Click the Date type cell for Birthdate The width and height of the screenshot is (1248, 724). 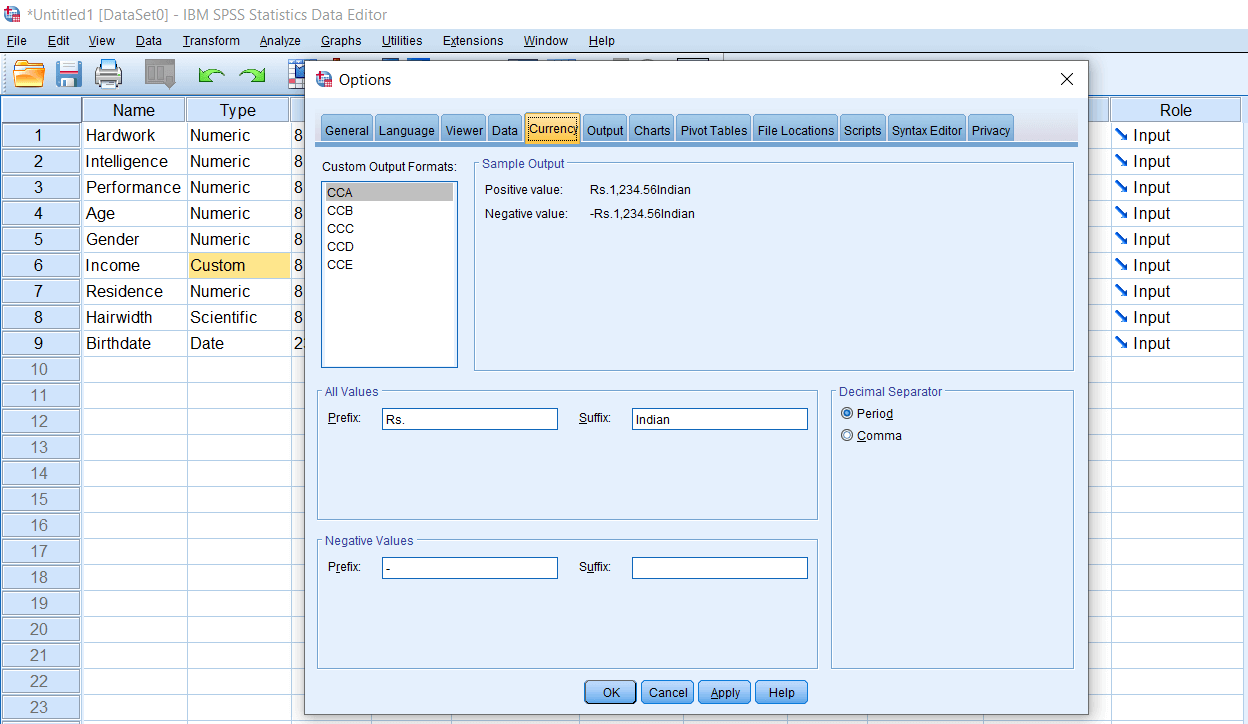click(239, 343)
